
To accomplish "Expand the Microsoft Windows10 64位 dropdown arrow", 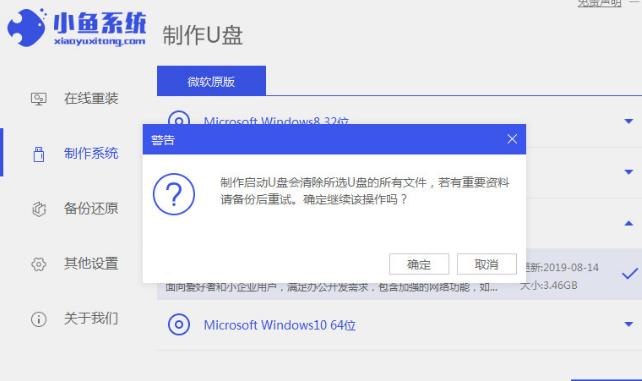I will (629, 325).
